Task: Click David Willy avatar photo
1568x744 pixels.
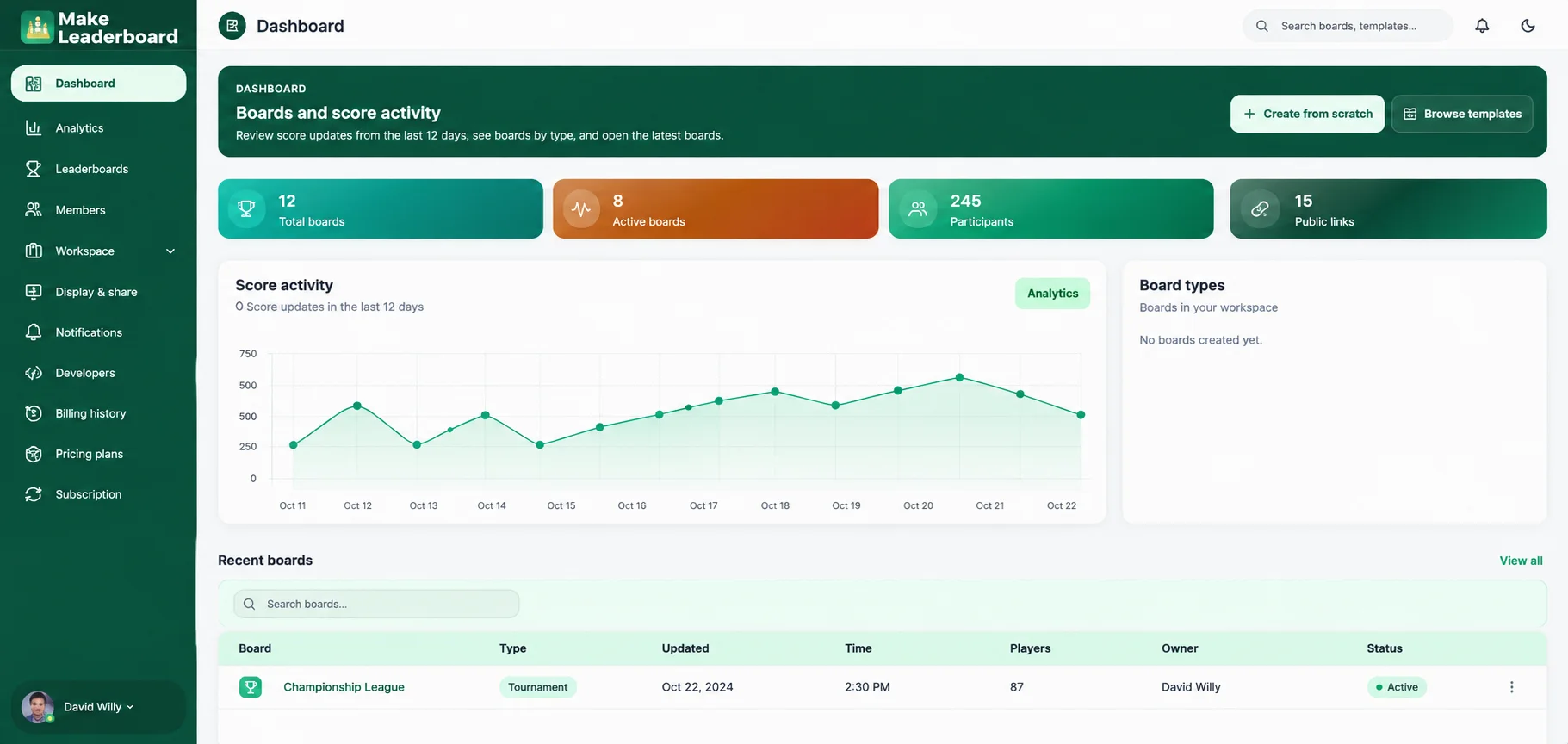Action: click(x=37, y=707)
